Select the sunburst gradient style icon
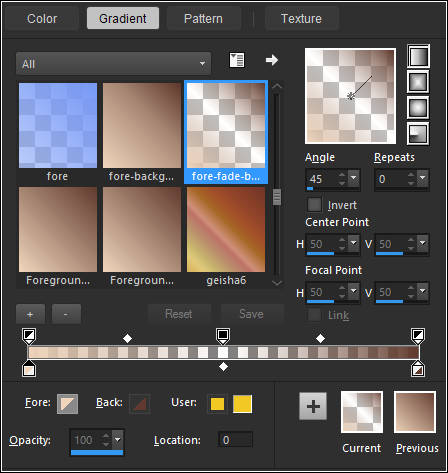 [x=418, y=108]
